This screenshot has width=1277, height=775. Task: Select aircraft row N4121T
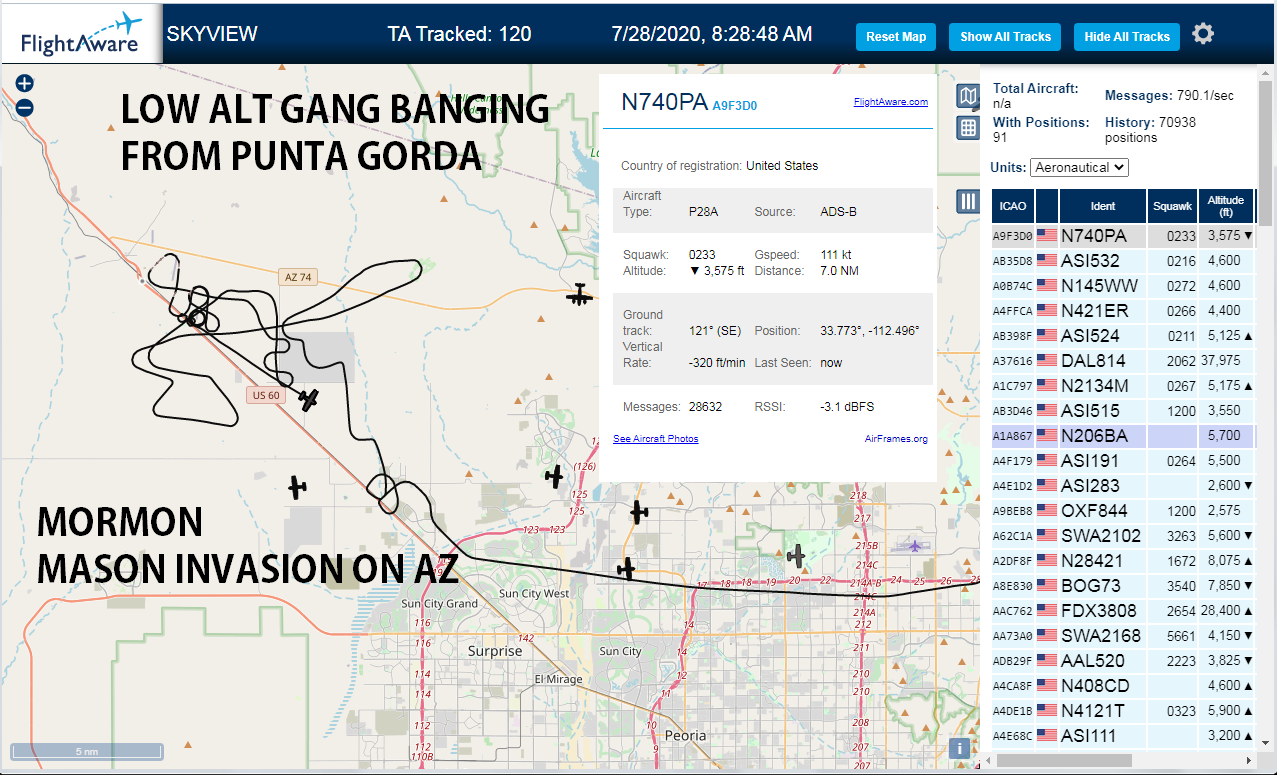(1123, 711)
